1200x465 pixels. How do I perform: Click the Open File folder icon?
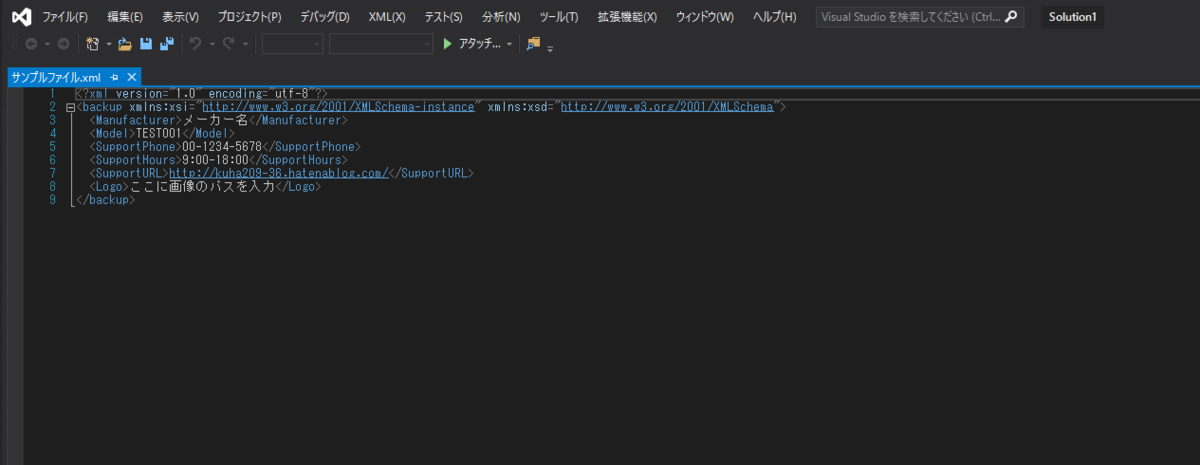click(x=125, y=44)
